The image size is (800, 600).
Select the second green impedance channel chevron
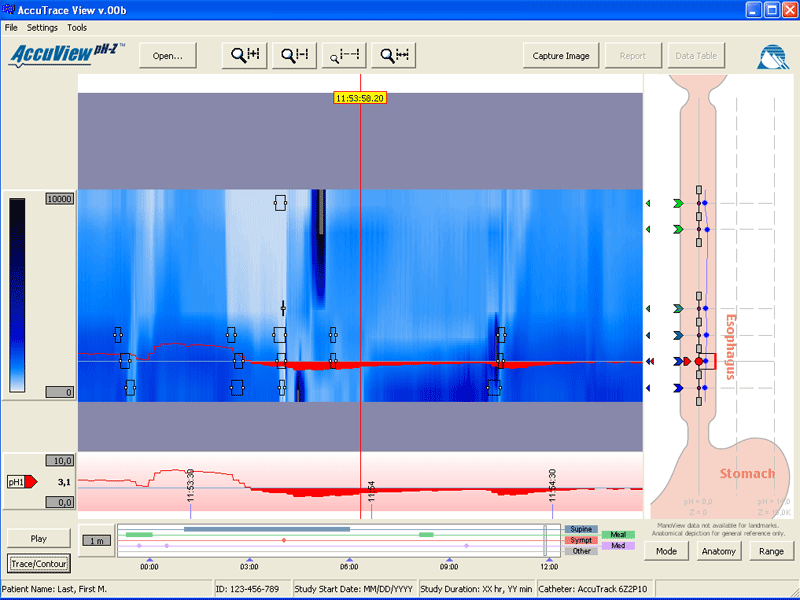pyautogui.click(x=678, y=230)
